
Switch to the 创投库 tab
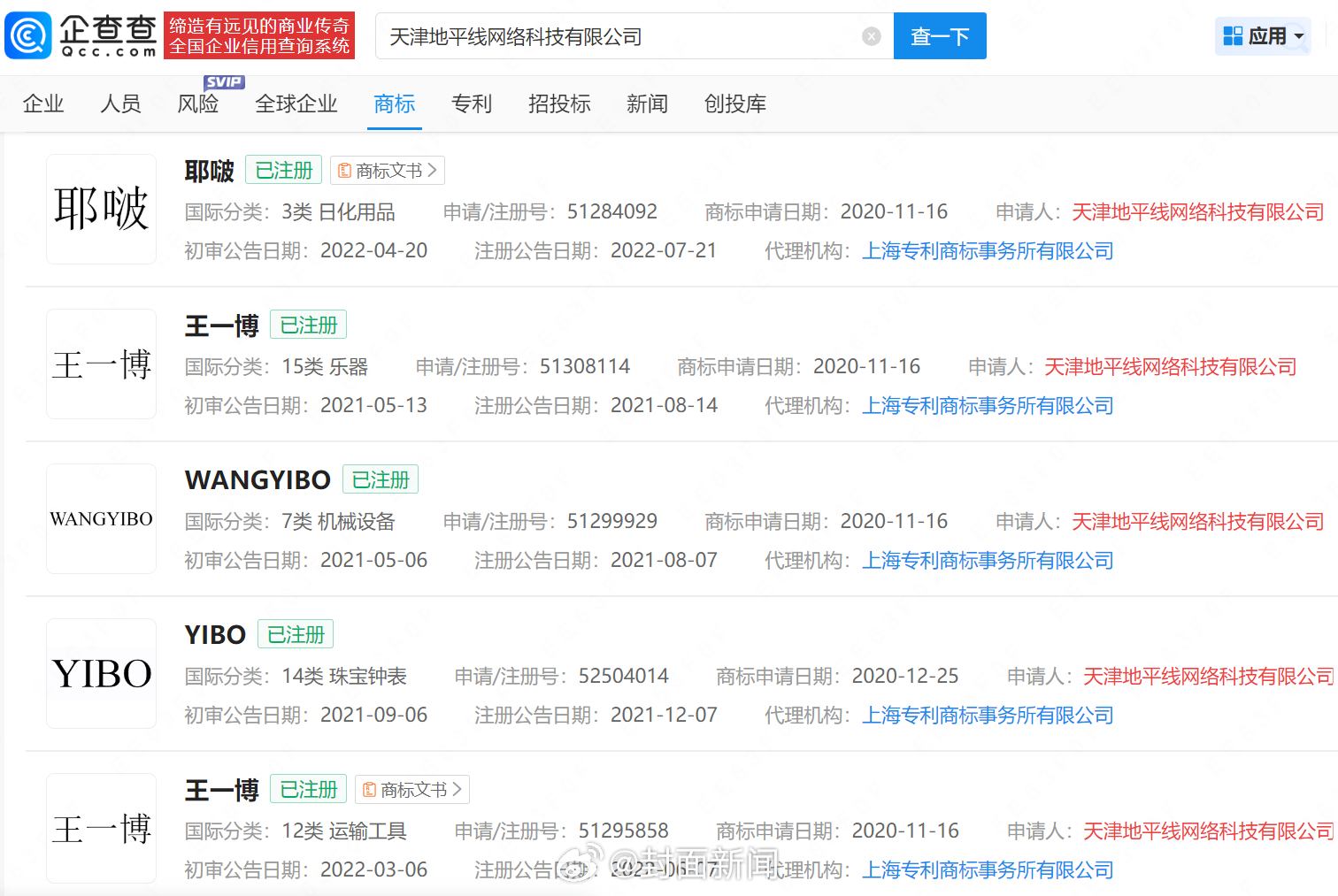[735, 103]
